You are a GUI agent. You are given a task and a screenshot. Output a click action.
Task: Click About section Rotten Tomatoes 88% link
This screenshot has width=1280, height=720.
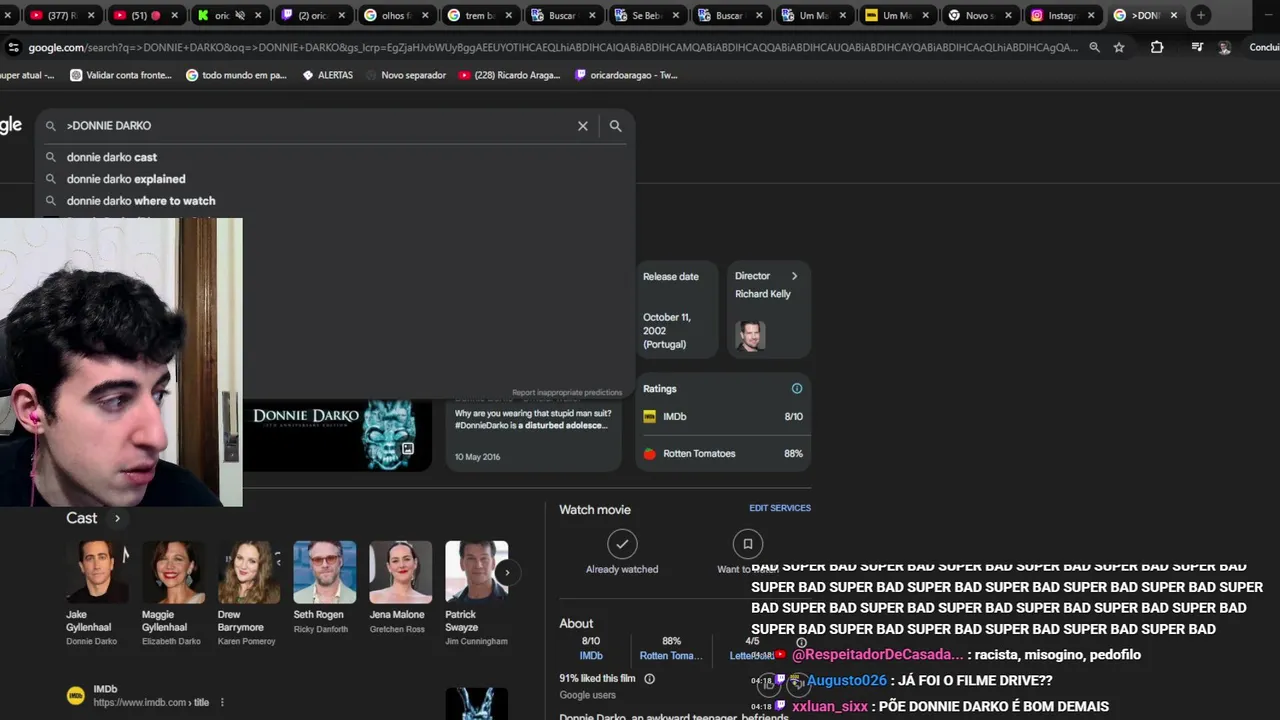(x=671, y=648)
